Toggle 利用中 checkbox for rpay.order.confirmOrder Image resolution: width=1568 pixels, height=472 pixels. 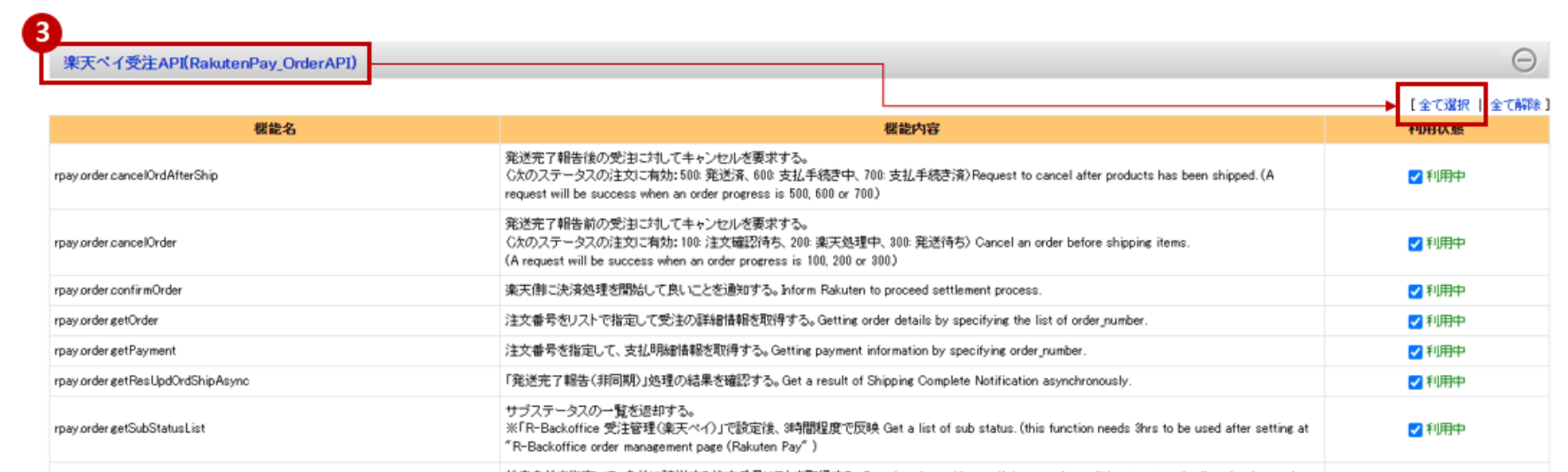point(1415,291)
